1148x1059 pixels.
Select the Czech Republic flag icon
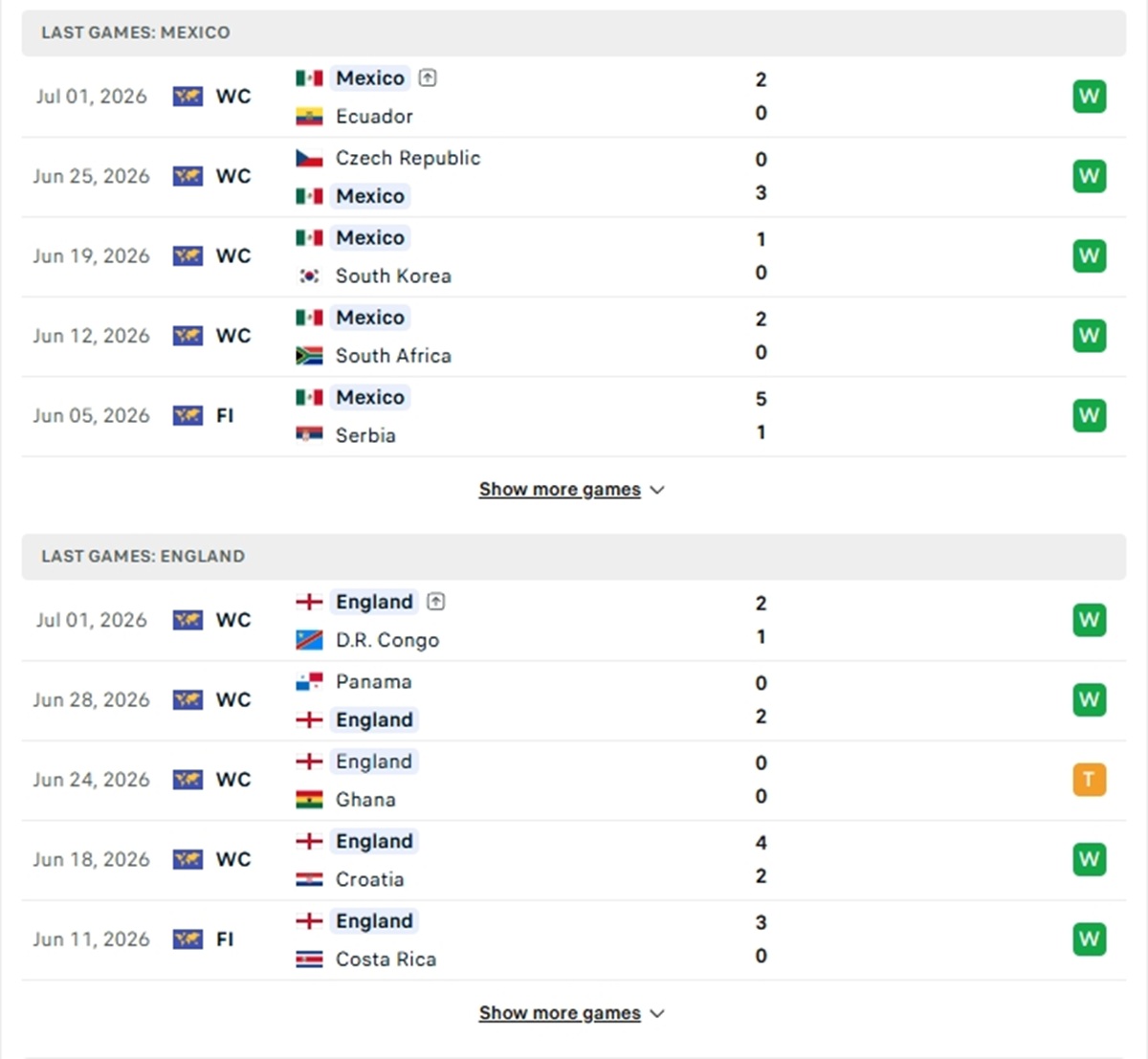309,158
